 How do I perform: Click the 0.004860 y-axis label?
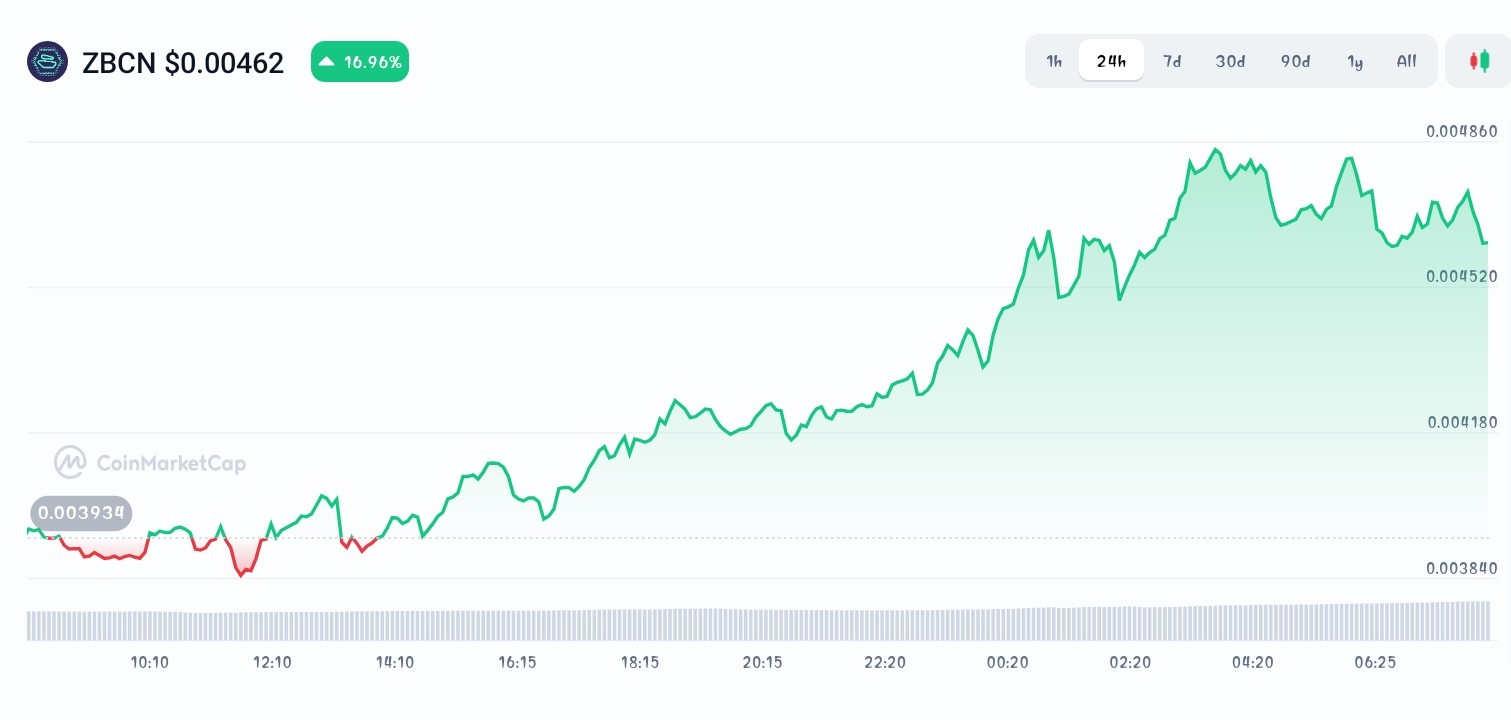(x=1462, y=131)
